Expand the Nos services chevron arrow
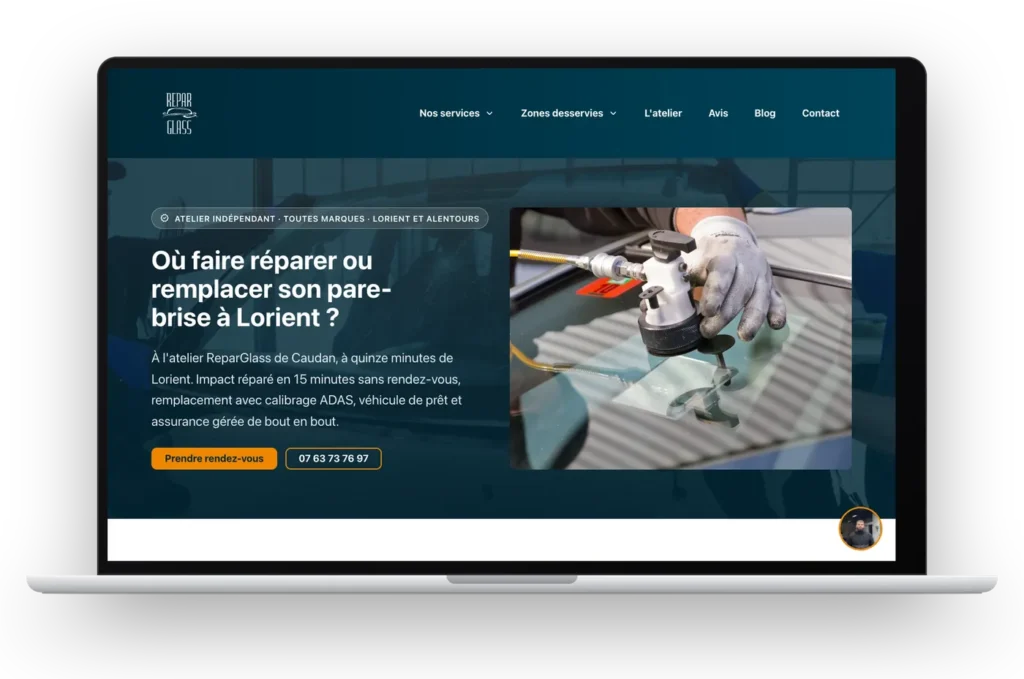 click(490, 114)
